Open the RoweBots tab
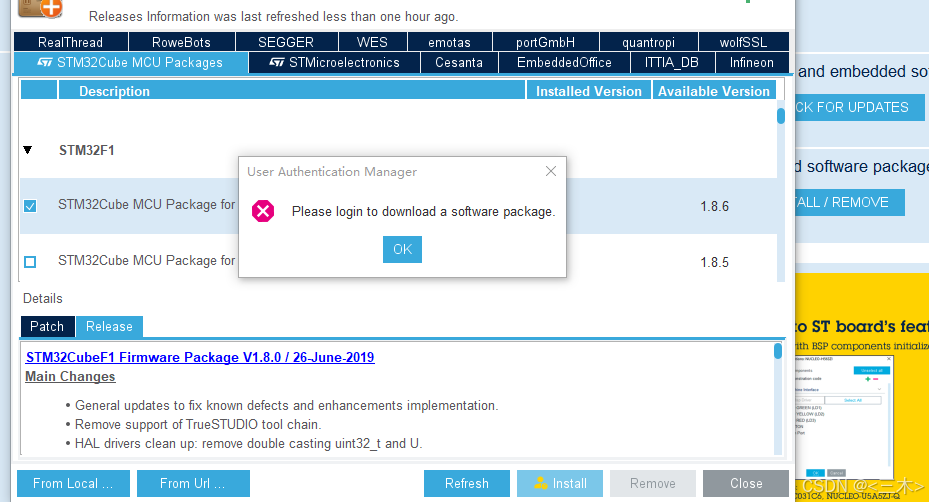This screenshot has height=502, width=929. click(x=181, y=42)
